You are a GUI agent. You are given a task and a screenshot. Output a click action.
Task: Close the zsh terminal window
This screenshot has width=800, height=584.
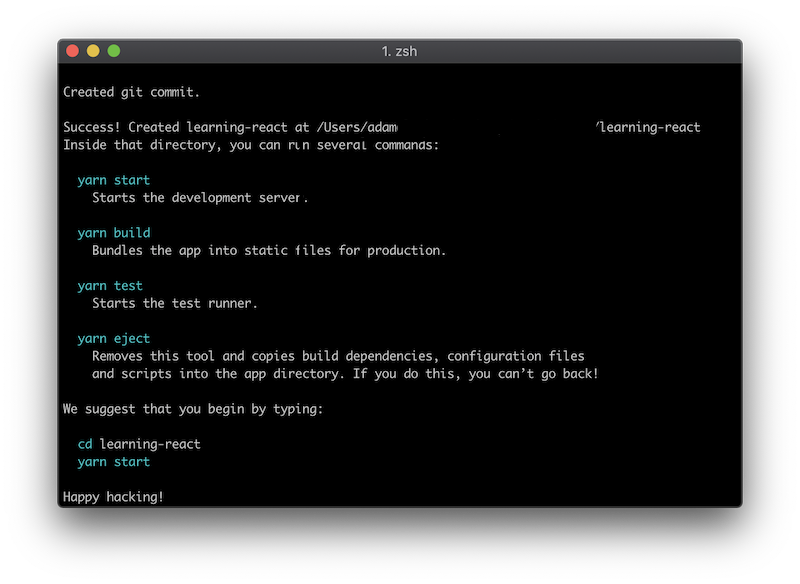(x=72, y=51)
